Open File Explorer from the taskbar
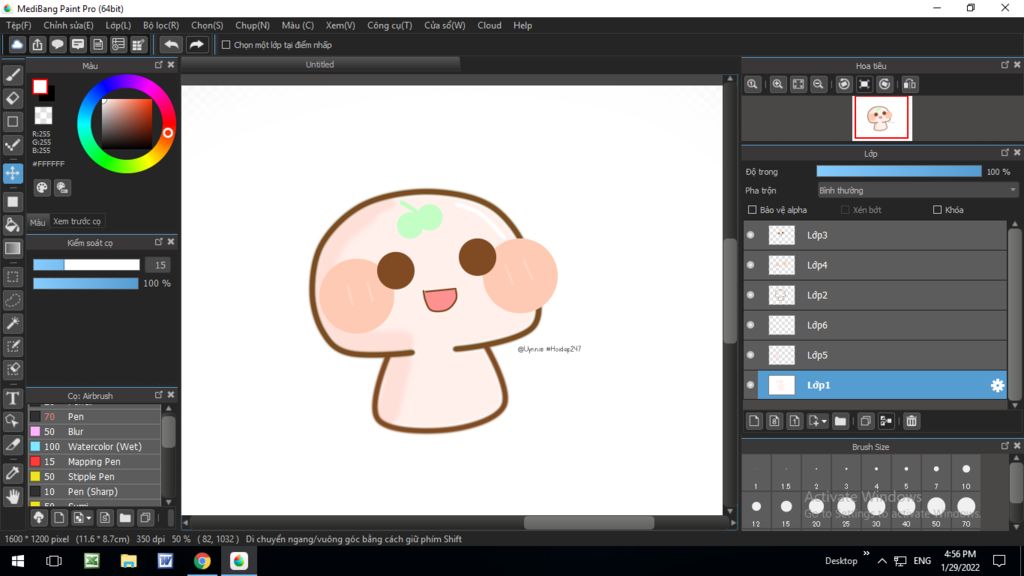1024x576 pixels. [129, 561]
